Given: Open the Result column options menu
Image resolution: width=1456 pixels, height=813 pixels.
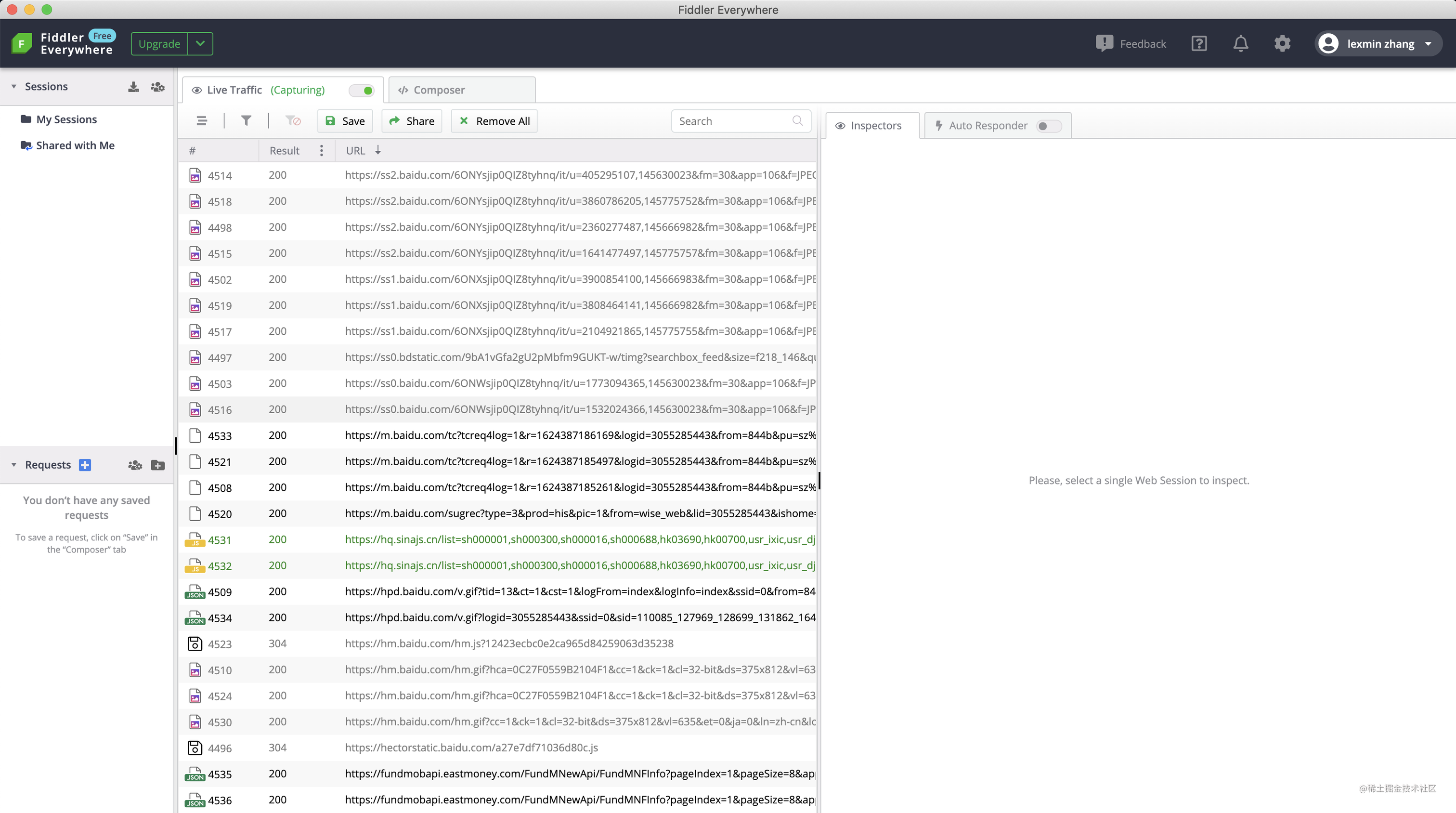Looking at the screenshot, I should 322,150.
